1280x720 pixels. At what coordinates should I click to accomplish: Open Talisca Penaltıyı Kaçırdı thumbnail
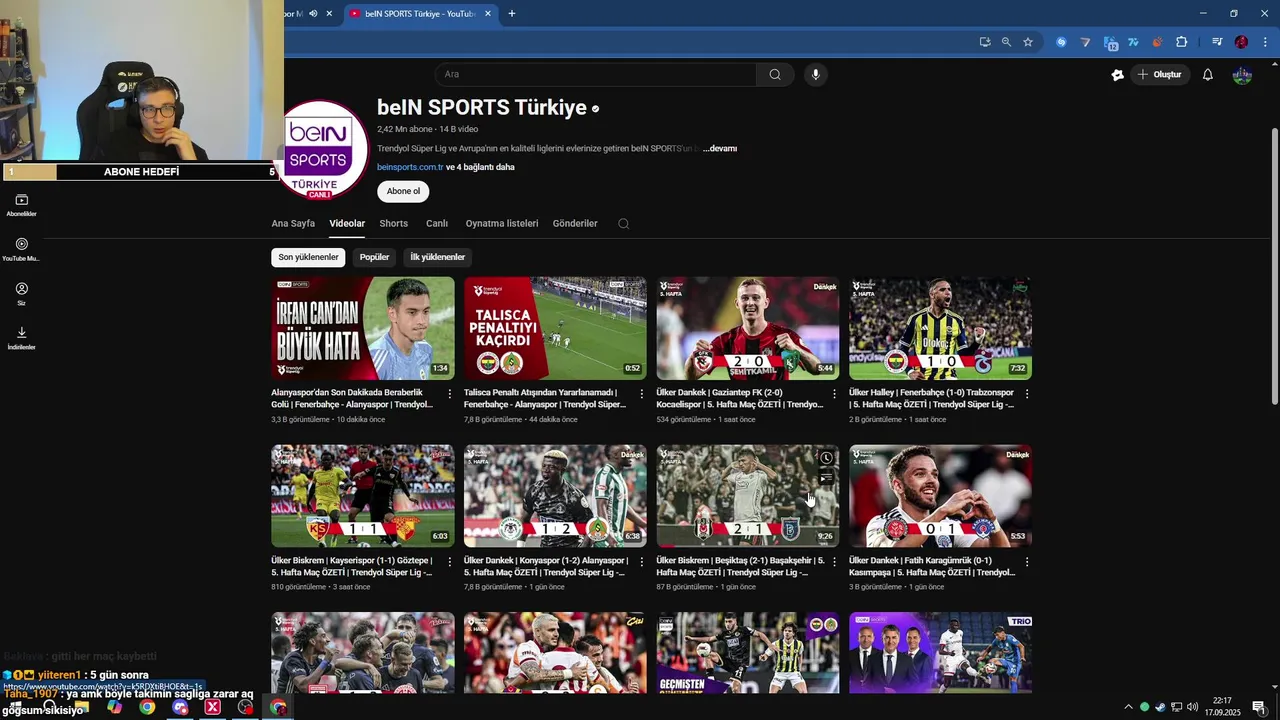tap(555, 328)
